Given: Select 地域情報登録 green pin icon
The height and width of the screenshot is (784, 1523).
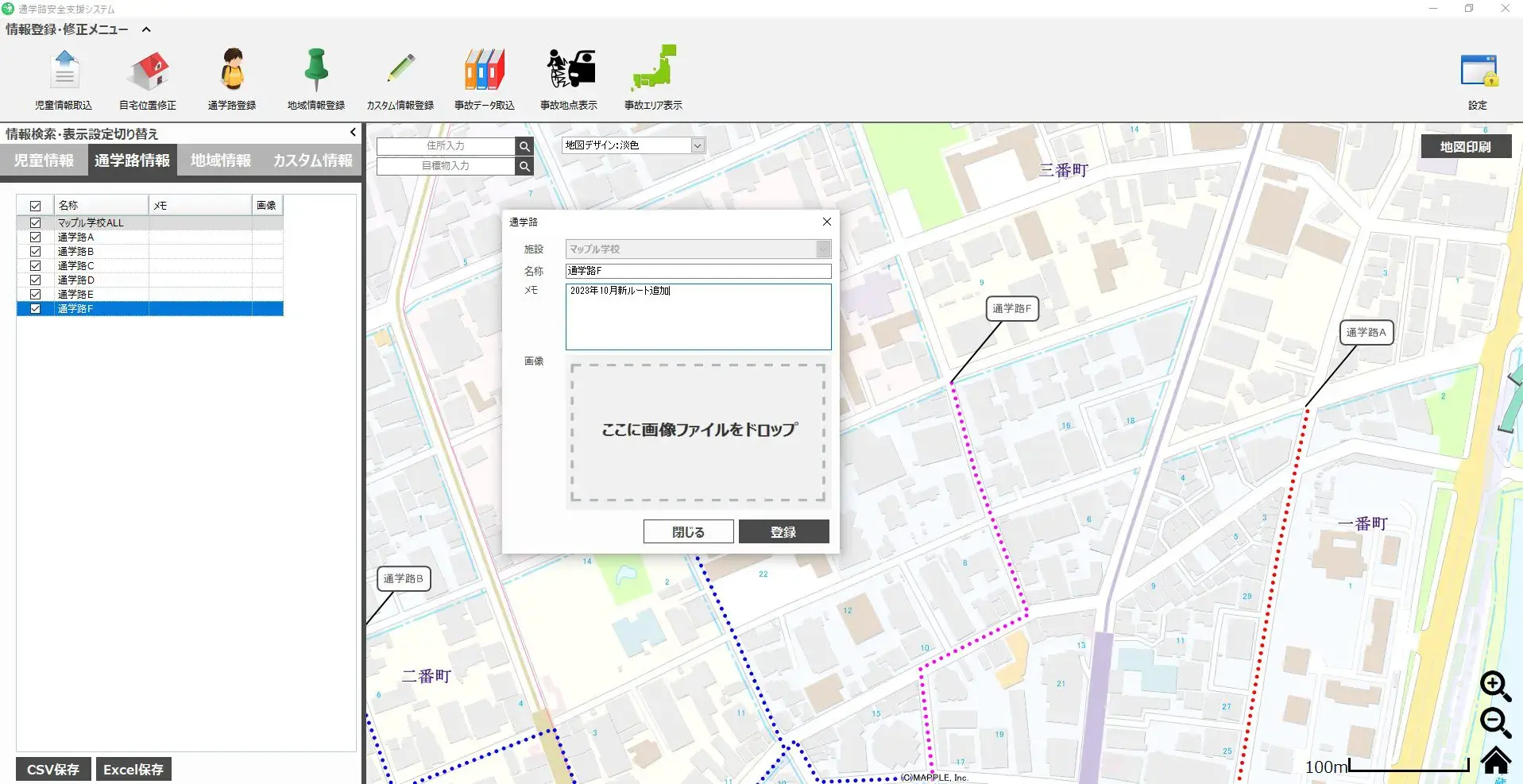Looking at the screenshot, I should (316, 71).
